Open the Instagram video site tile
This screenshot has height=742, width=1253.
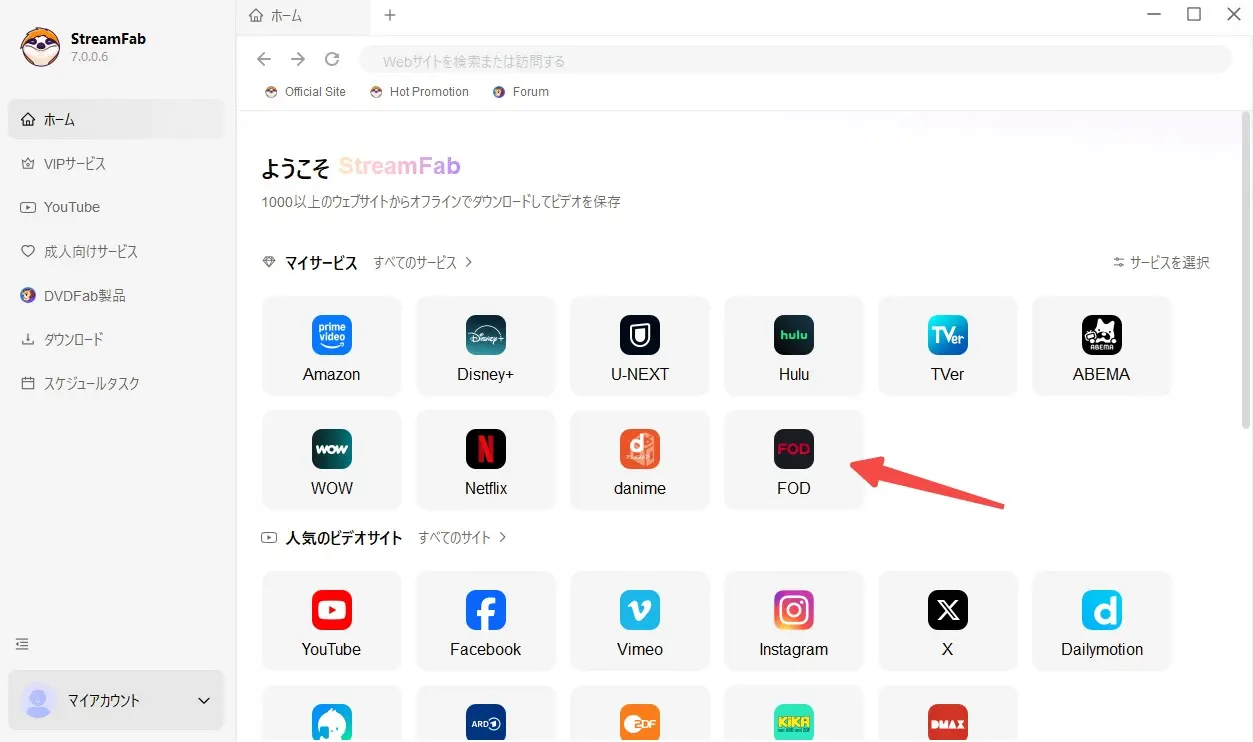pyautogui.click(x=793, y=621)
